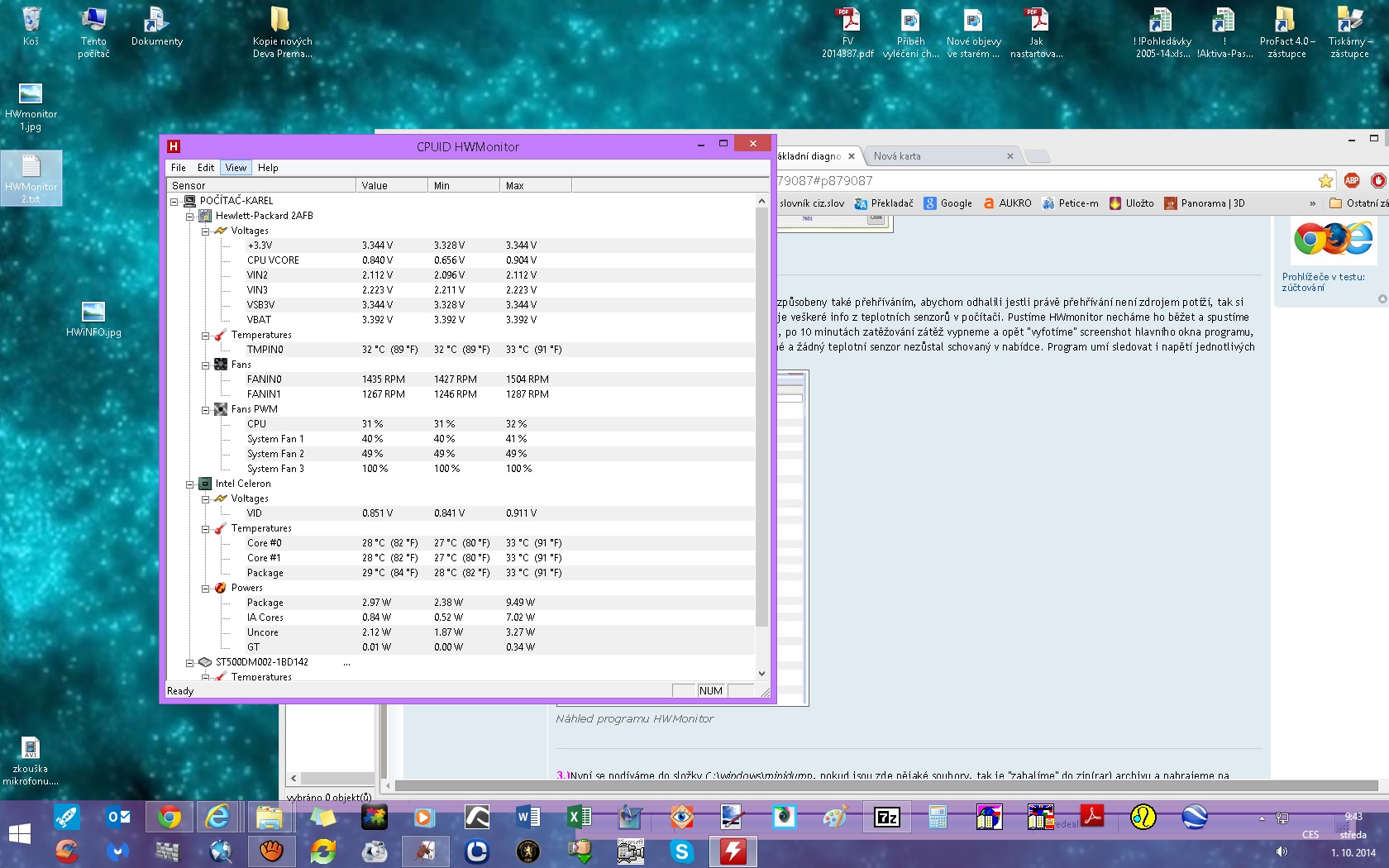Click the Hewlett-Packard motherboard icon

tap(205, 216)
